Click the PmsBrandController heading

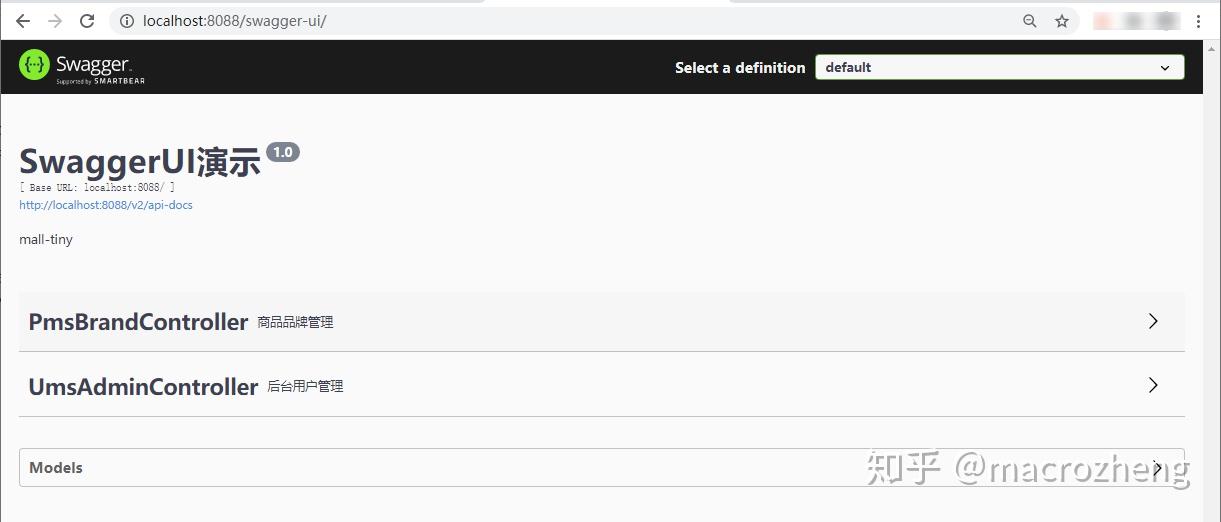pos(138,322)
